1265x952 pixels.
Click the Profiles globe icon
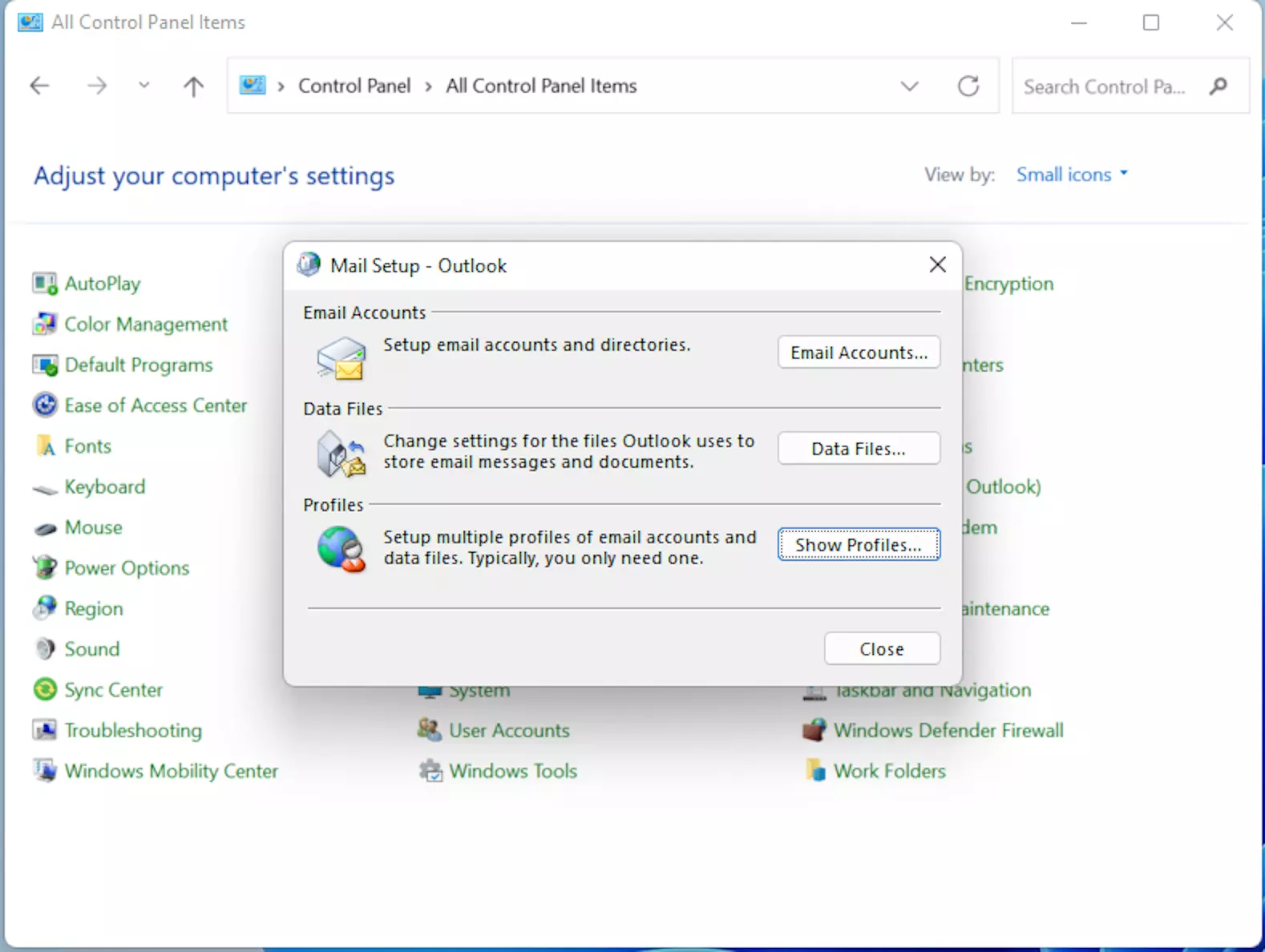point(341,549)
